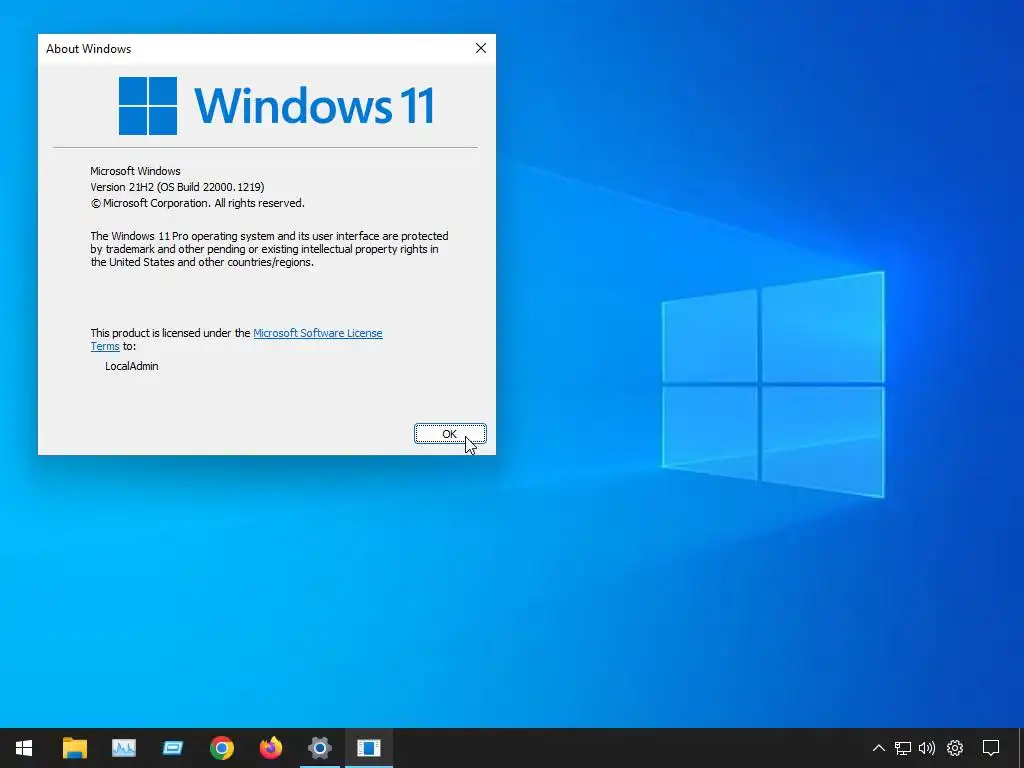Click the Show desktop strip
1024x768 pixels.
[1021, 748]
